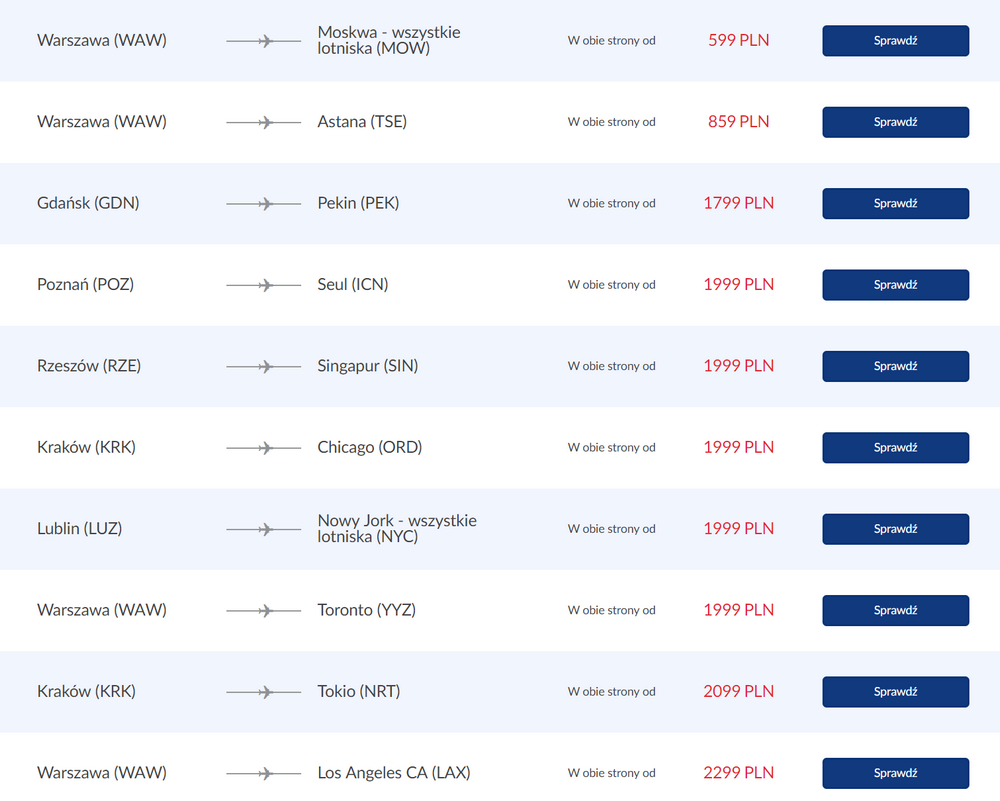Check the Gdańsk to Pekin offer button

895,204
